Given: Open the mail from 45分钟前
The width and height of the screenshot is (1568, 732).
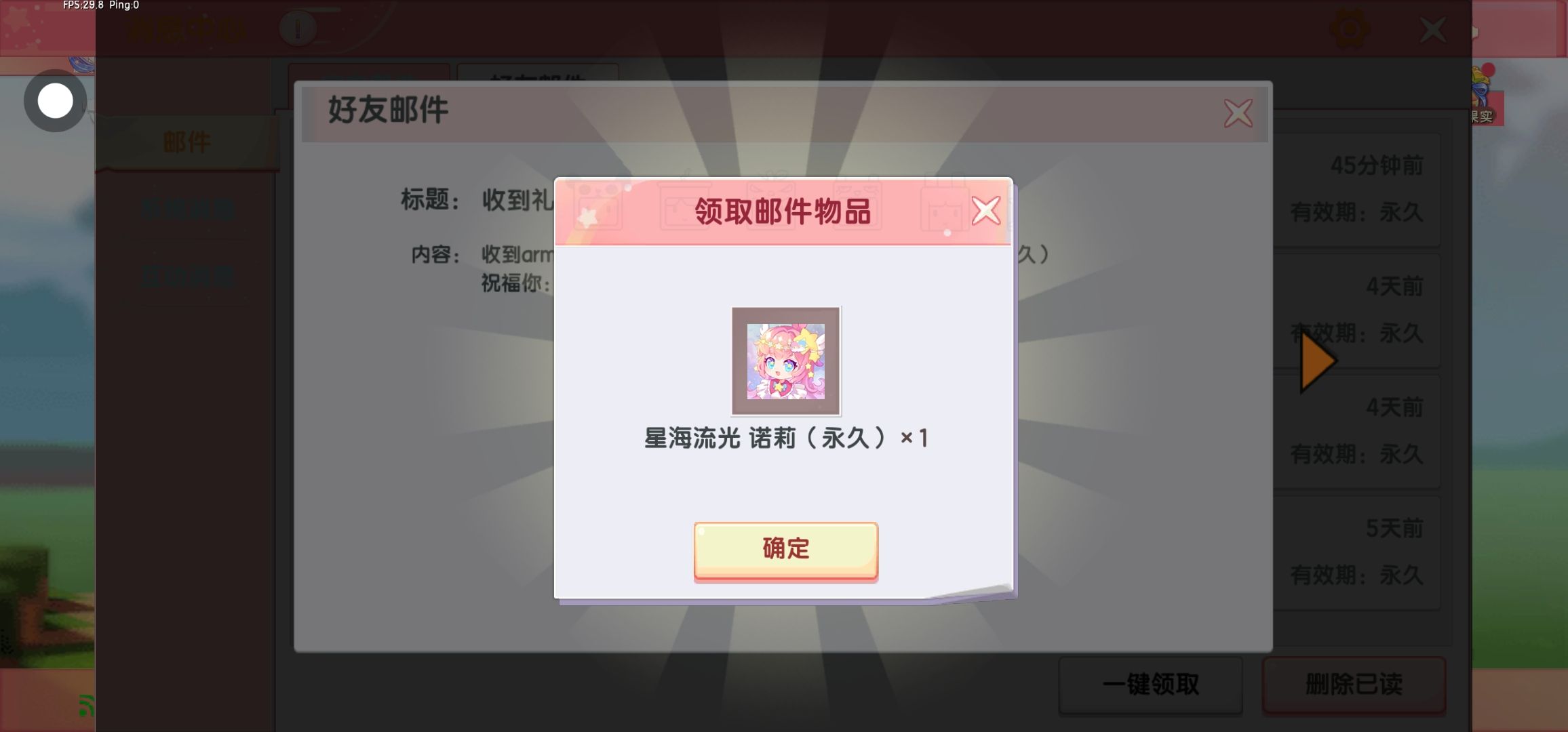Looking at the screenshot, I should point(1356,188).
